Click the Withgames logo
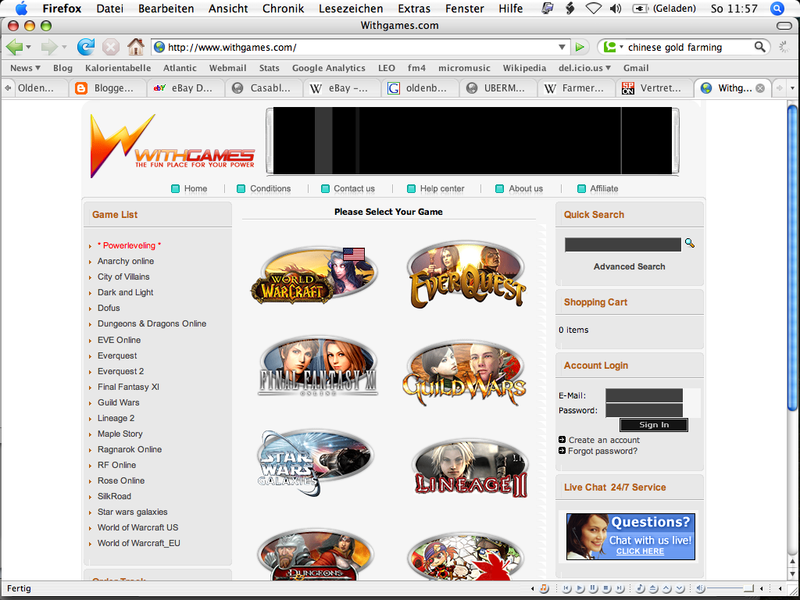The width and height of the screenshot is (800, 600). point(171,146)
